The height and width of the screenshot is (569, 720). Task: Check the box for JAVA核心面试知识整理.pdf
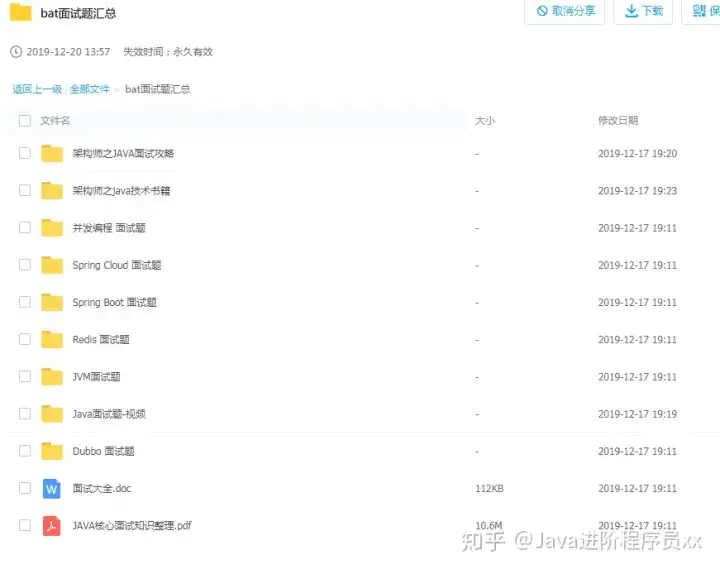[25, 525]
